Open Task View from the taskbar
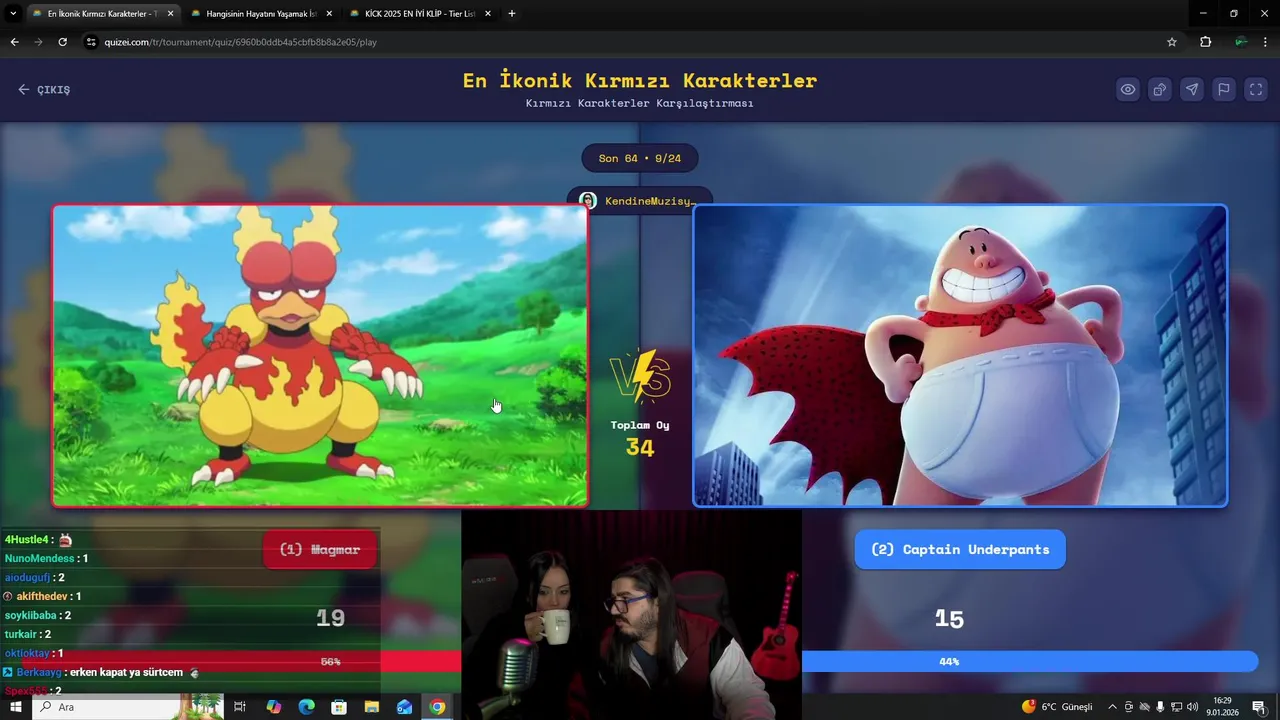Viewport: 1280px width, 720px height. pos(240,707)
